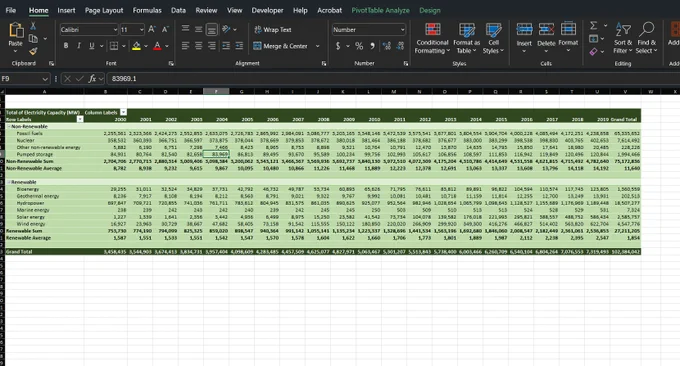The image size is (680, 366).
Task: Open Format as Table gallery
Action: (467, 38)
